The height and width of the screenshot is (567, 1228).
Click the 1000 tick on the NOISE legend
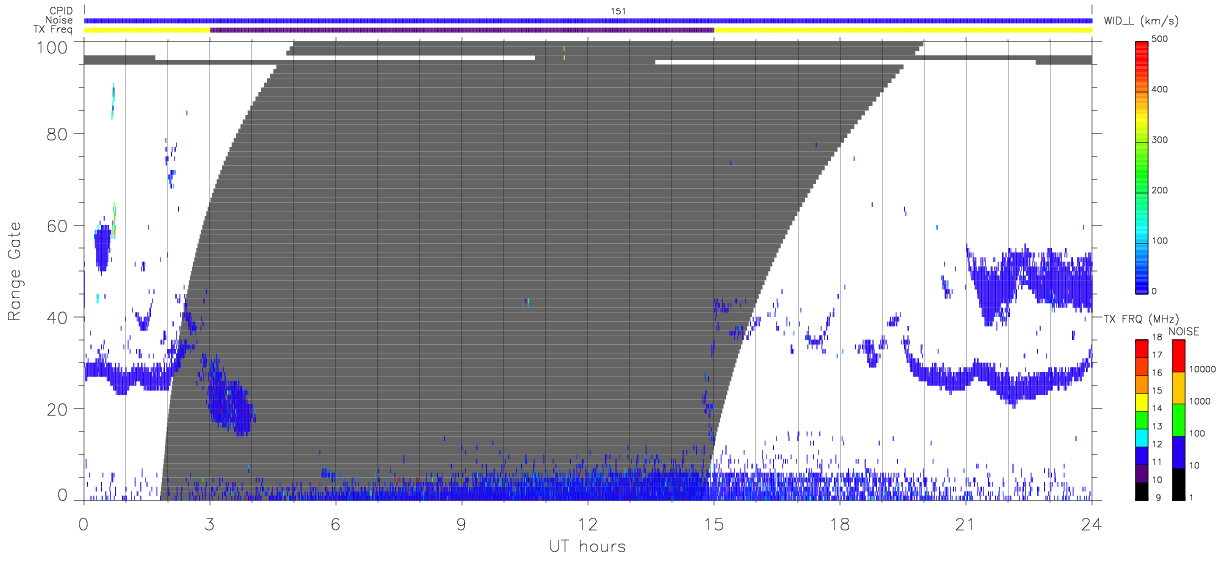tap(1200, 403)
